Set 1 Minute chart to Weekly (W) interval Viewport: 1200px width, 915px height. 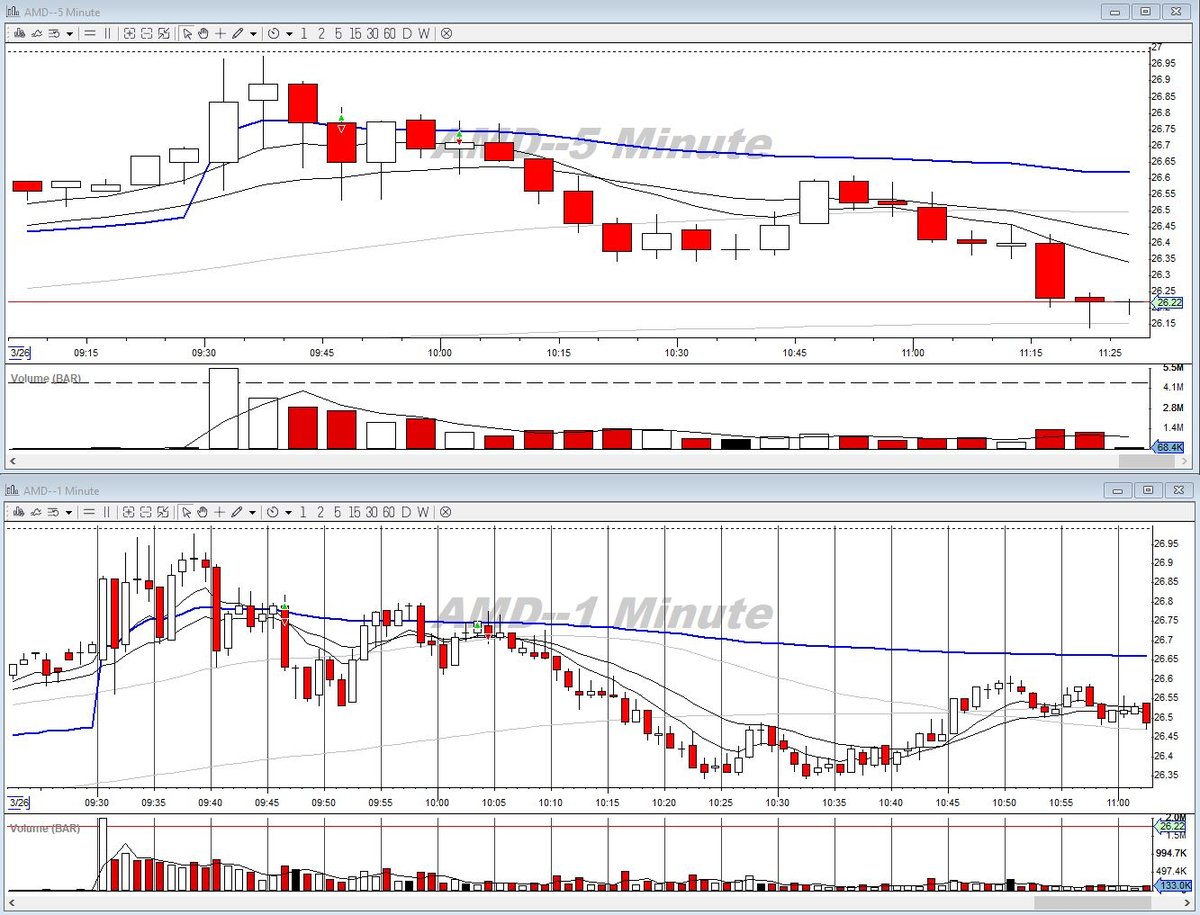coord(424,511)
